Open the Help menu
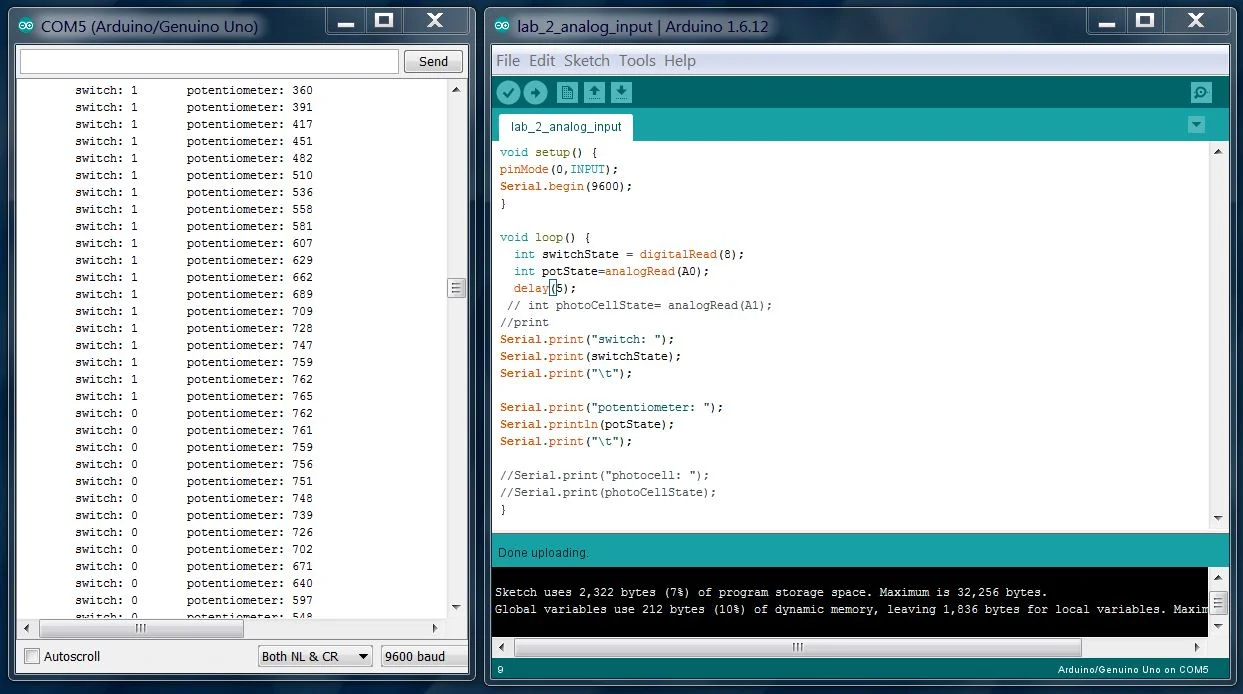This screenshot has width=1243, height=694. coord(680,61)
